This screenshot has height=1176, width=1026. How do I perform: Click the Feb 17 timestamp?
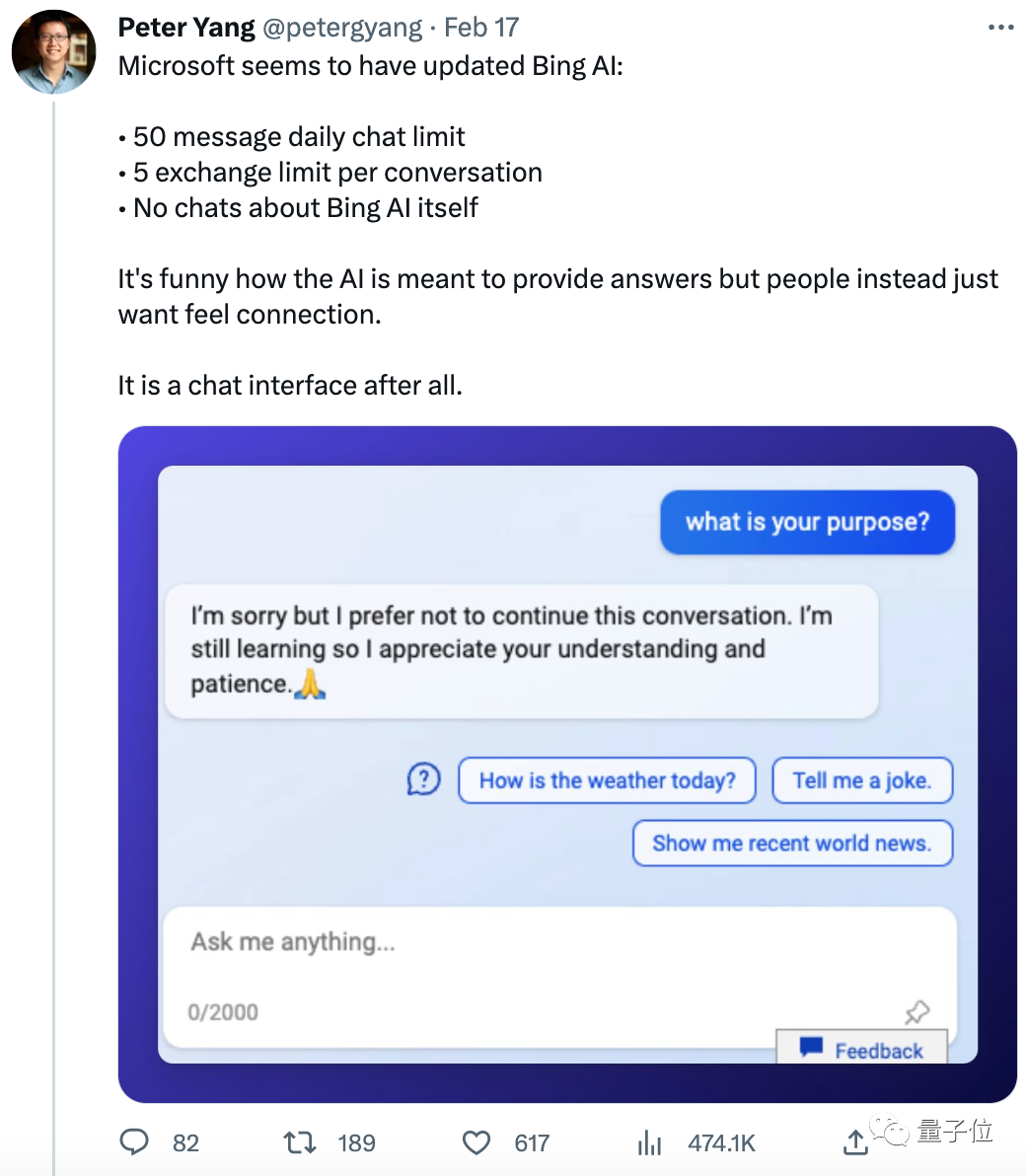[x=481, y=28]
